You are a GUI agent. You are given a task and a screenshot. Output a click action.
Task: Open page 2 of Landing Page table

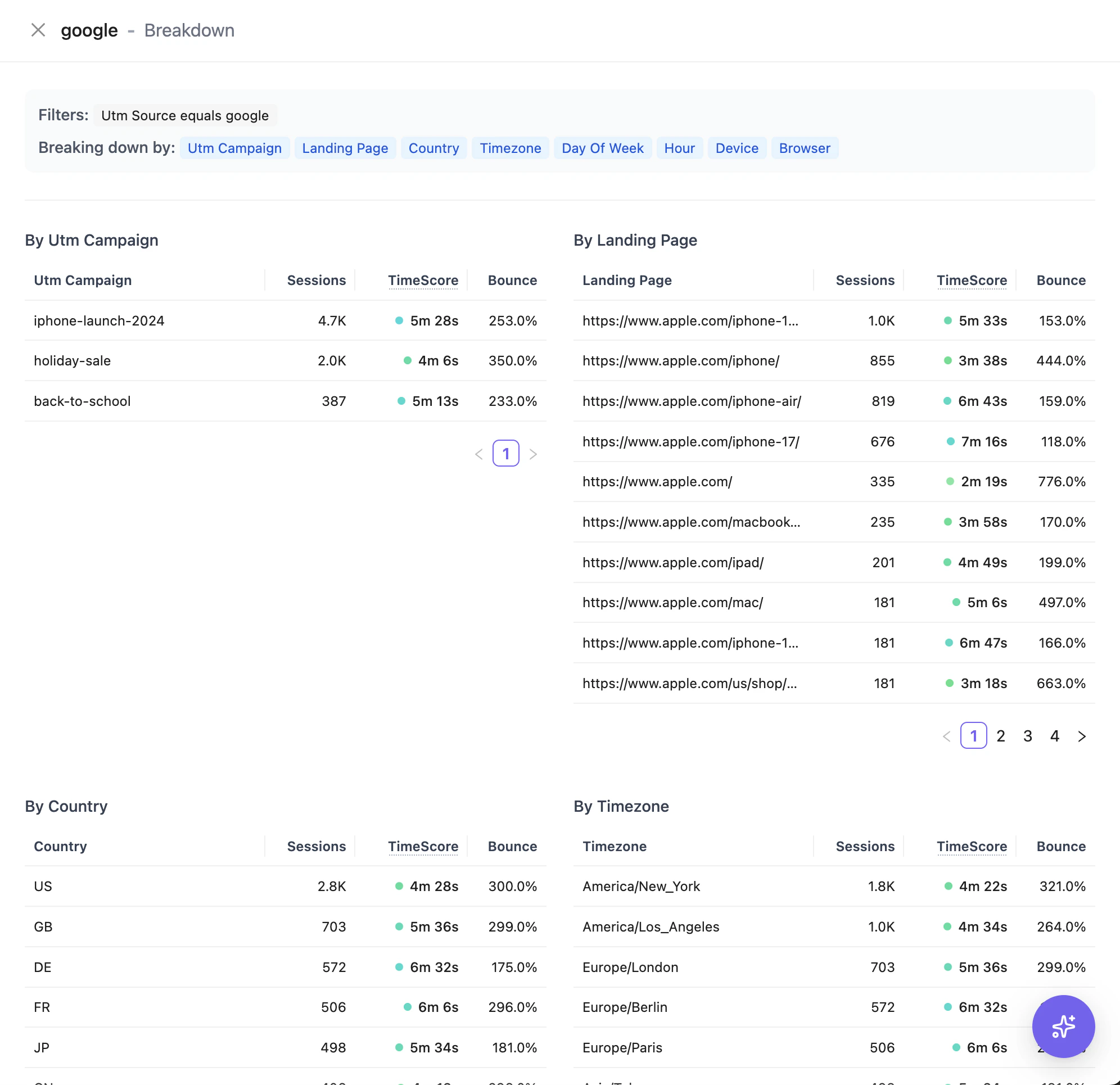1001,736
